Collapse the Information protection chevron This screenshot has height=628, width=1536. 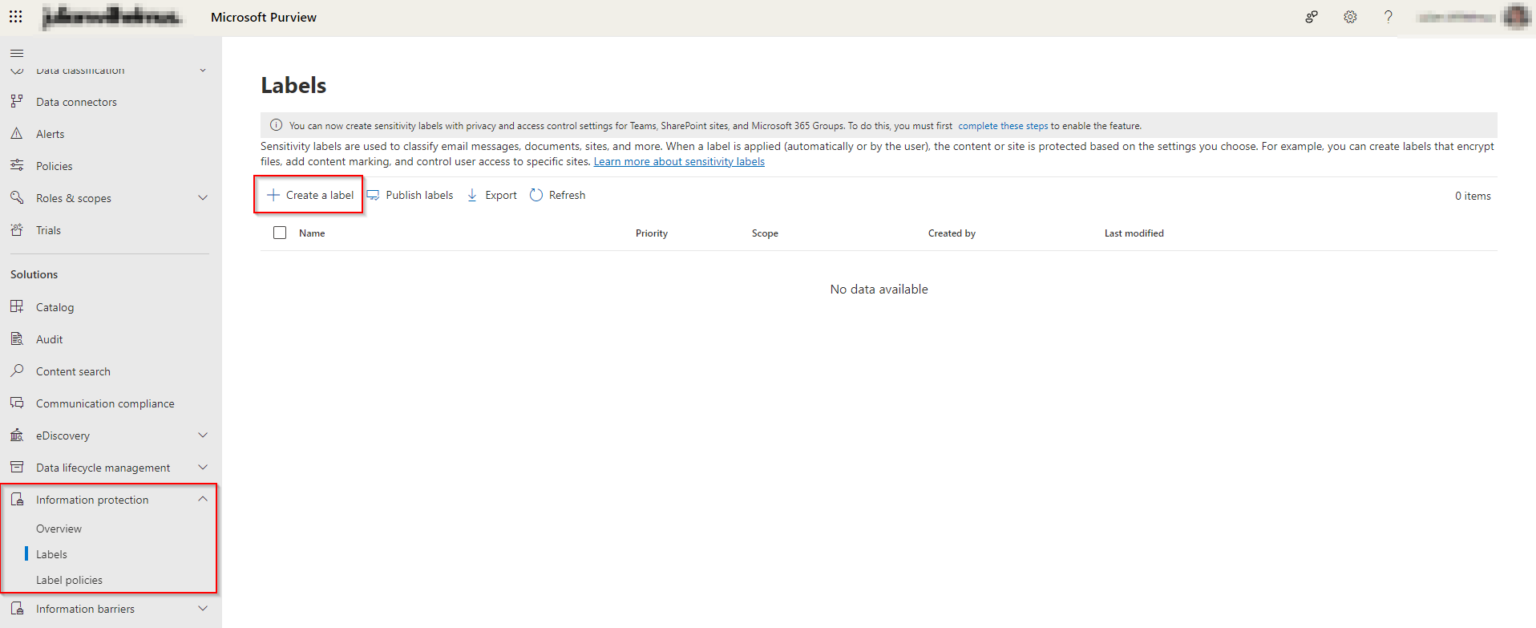click(203, 499)
